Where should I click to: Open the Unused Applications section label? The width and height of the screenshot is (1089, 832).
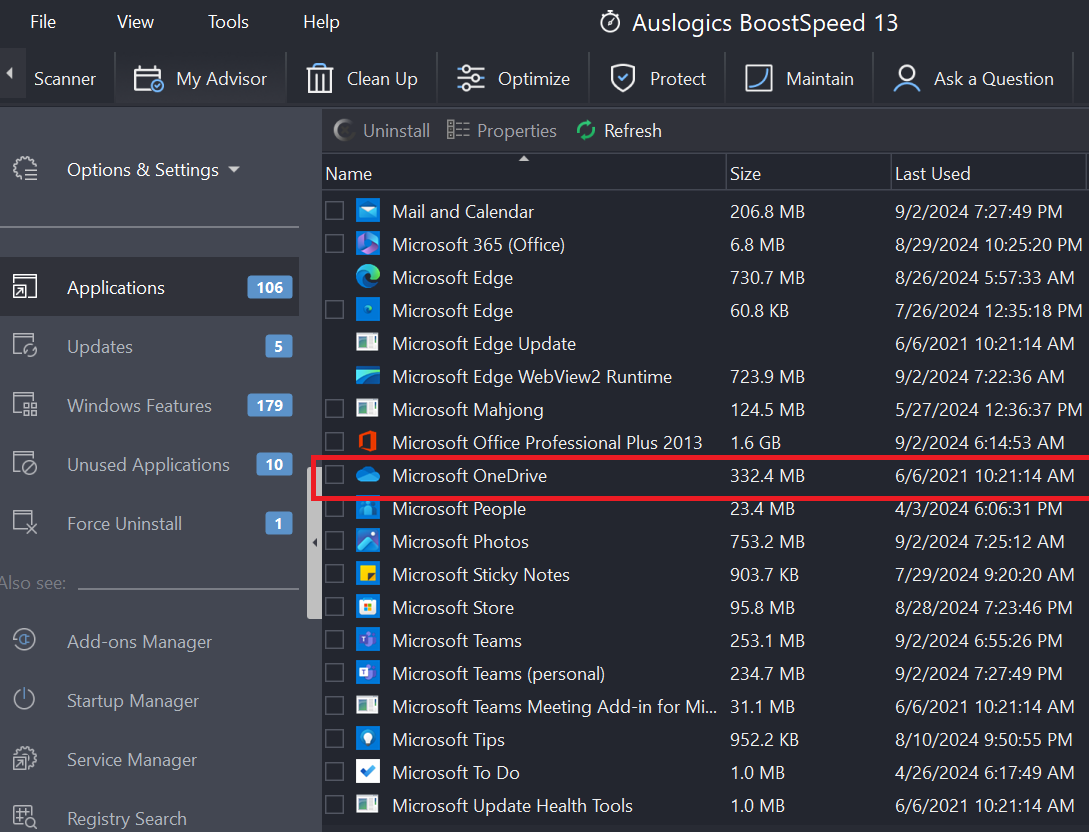(149, 465)
